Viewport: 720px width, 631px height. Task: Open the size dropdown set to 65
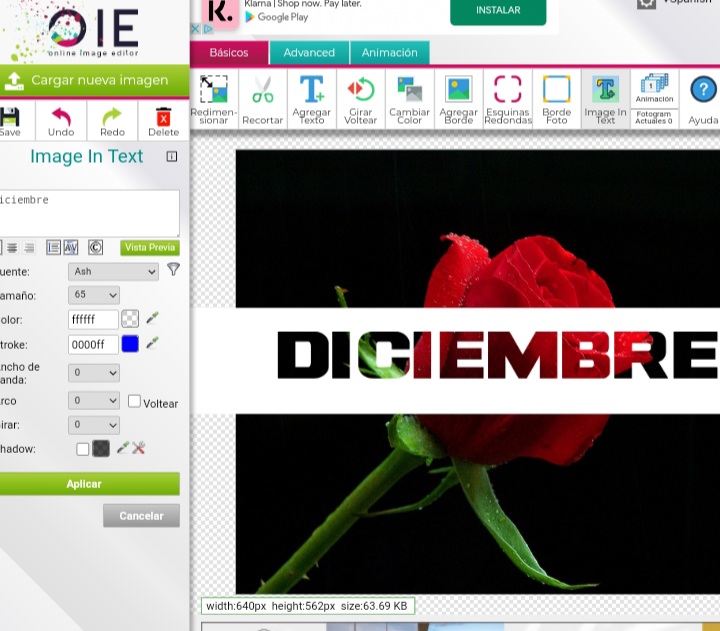[x=94, y=295]
